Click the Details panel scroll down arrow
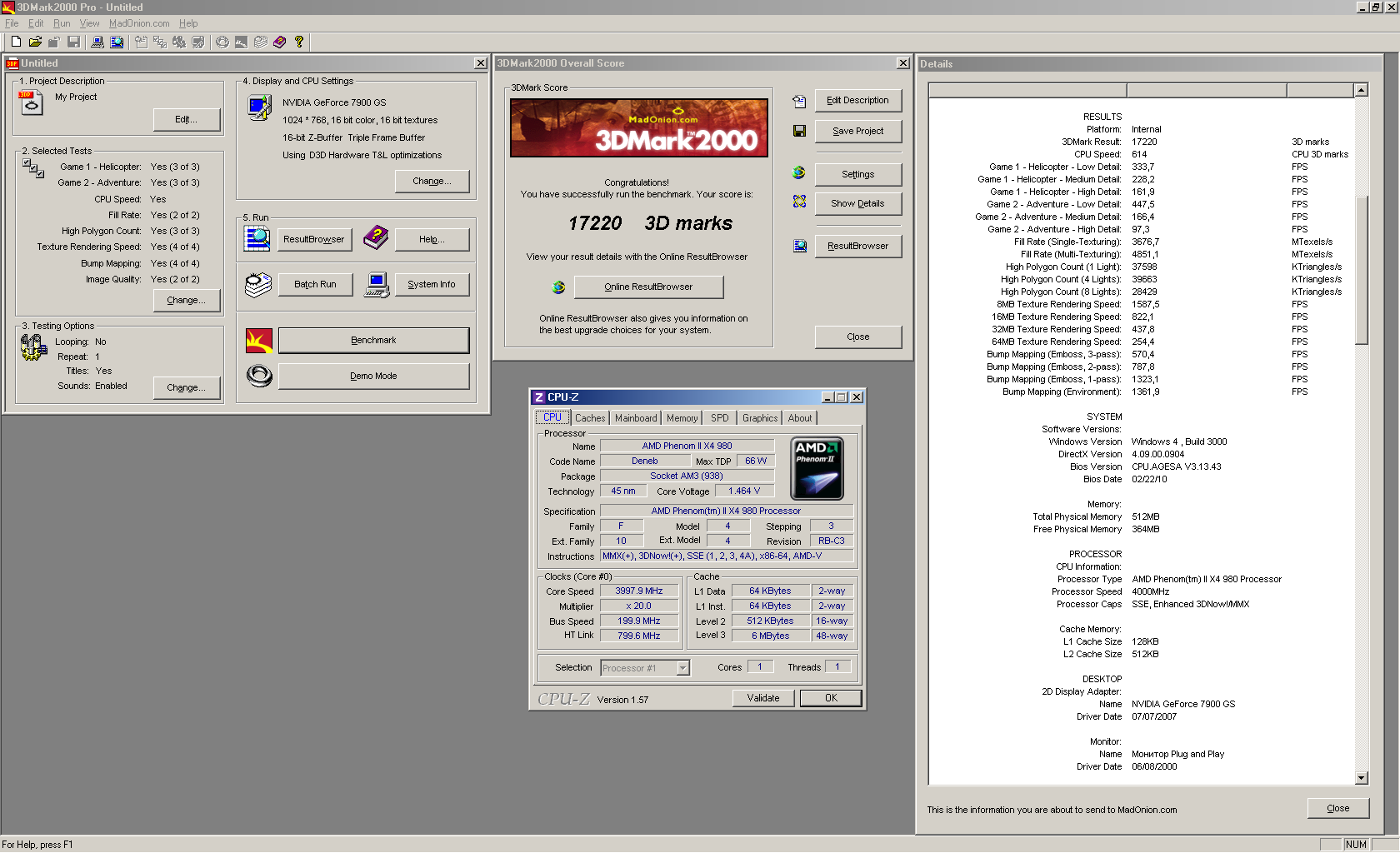The width and height of the screenshot is (1400, 853). [x=1361, y=778]
